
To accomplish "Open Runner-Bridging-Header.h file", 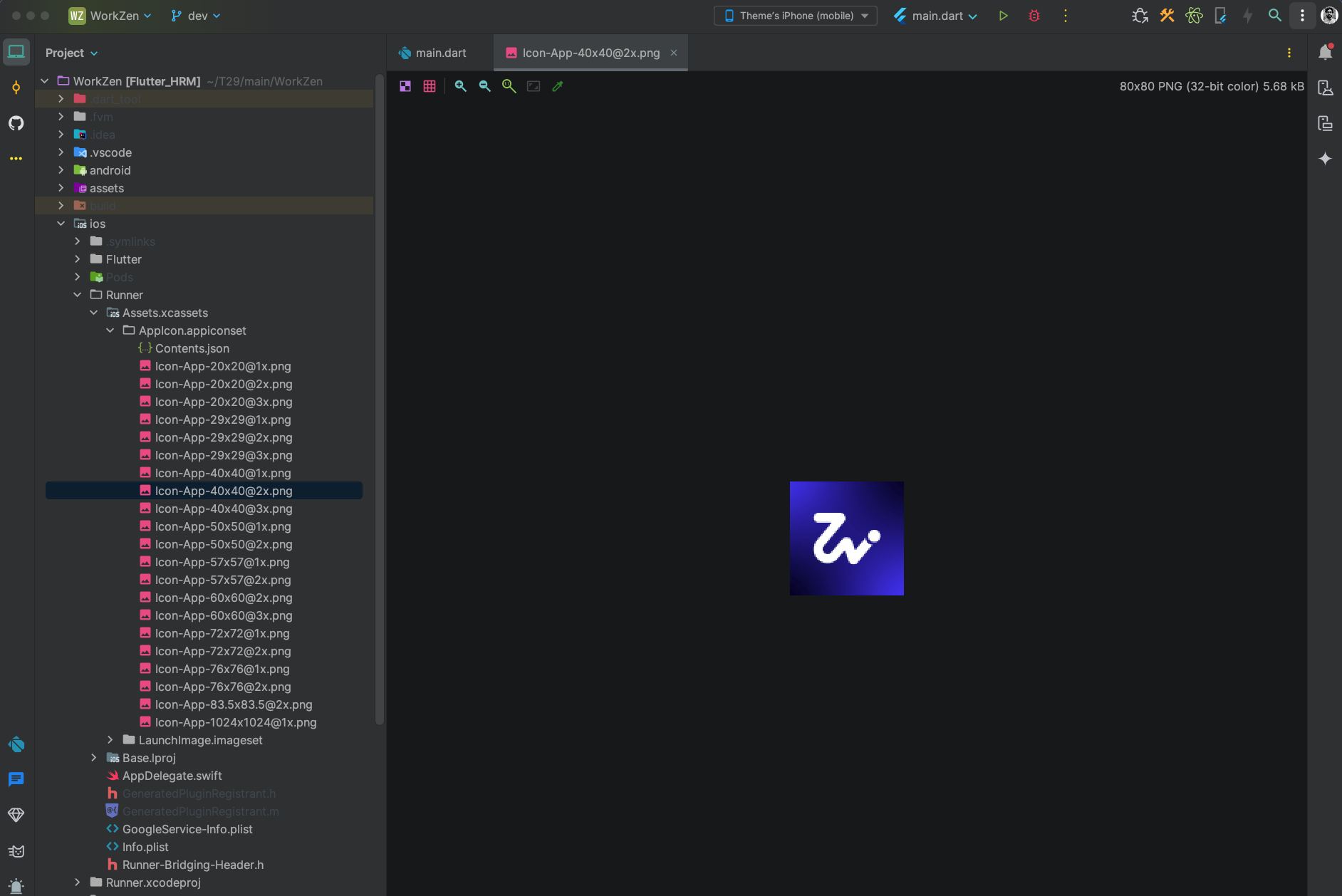I will tap(192, 865).
